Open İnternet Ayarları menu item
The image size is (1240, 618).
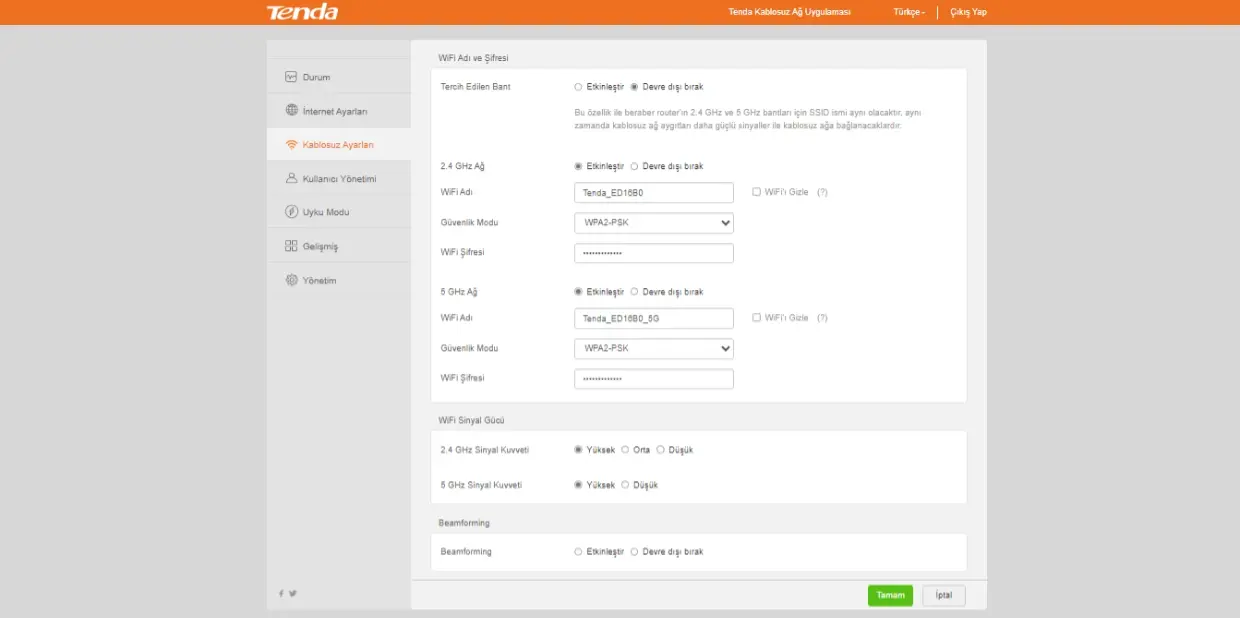339,111
